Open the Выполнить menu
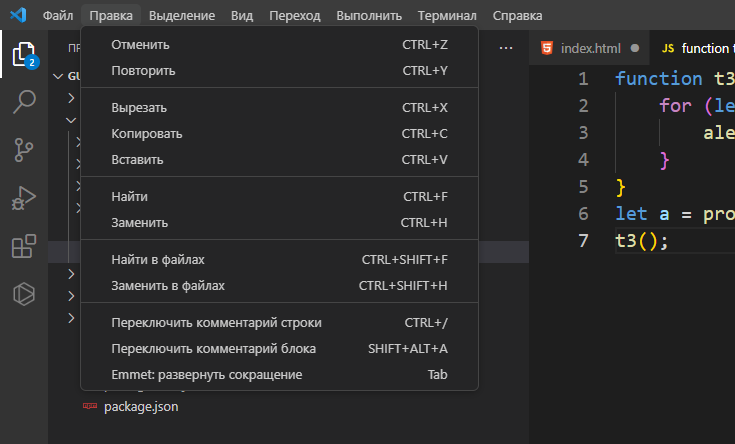The height and width of the screenshot is (444, 735). pos(369,15)
